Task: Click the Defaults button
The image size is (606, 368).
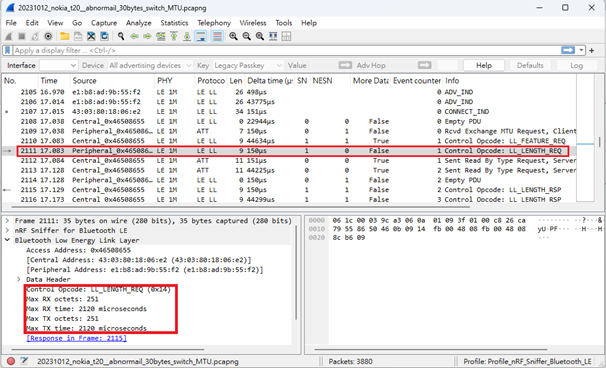Action: pos(530,65)
